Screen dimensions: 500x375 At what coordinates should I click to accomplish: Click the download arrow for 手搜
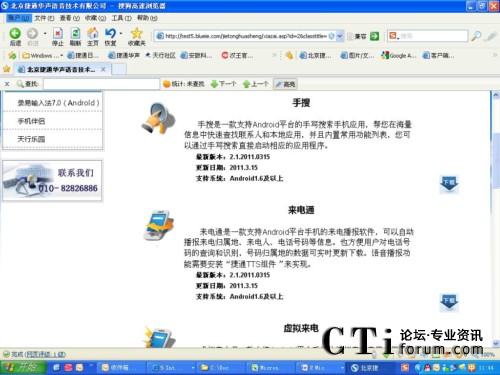pos(449,184)
